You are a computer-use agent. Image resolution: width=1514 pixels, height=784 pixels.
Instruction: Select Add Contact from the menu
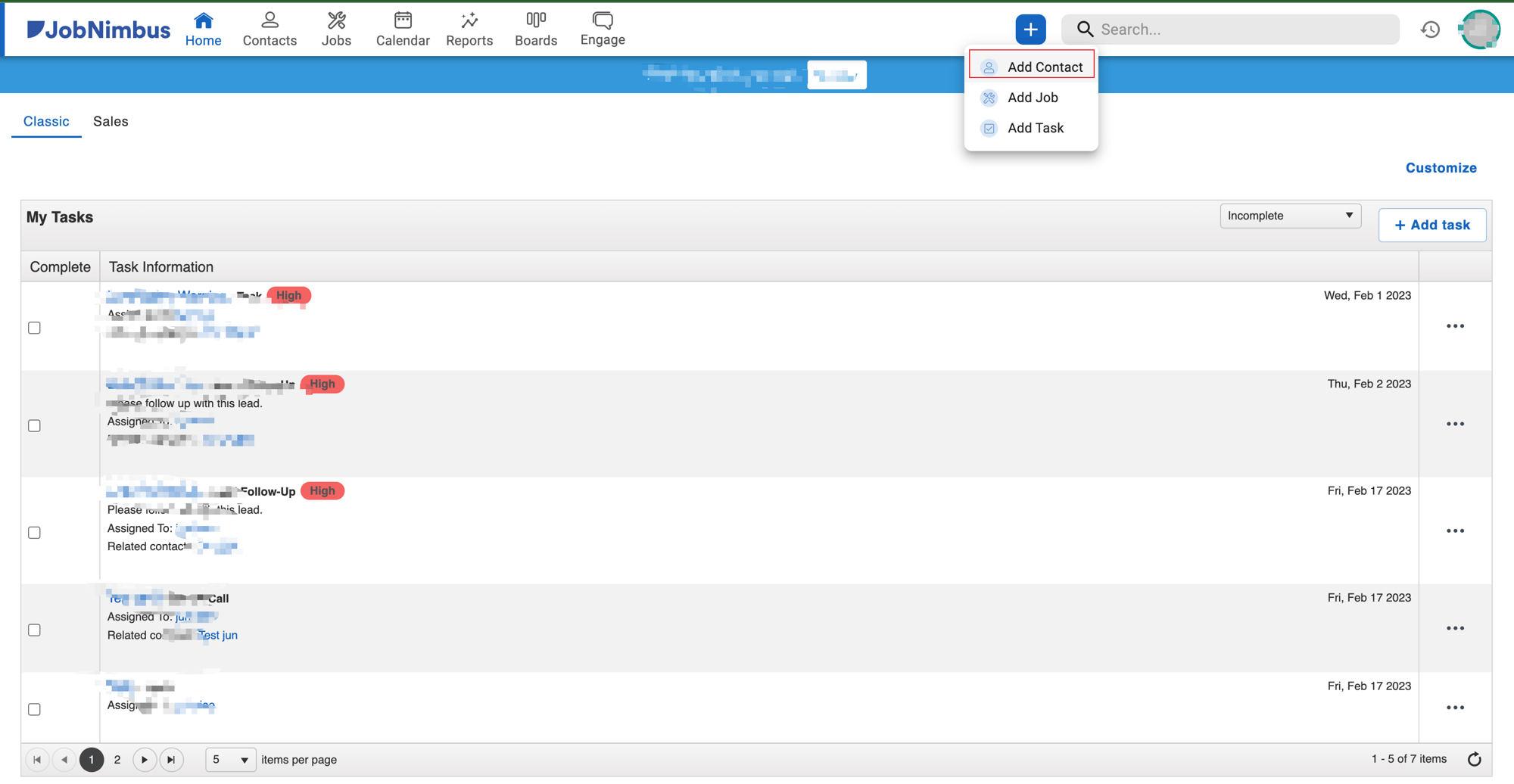click(x=1044, y=67)
